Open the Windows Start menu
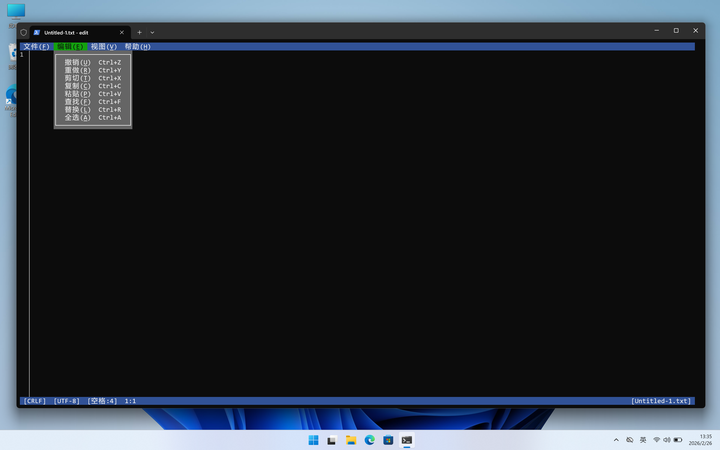The image size is (720, 450). [314, 440]
